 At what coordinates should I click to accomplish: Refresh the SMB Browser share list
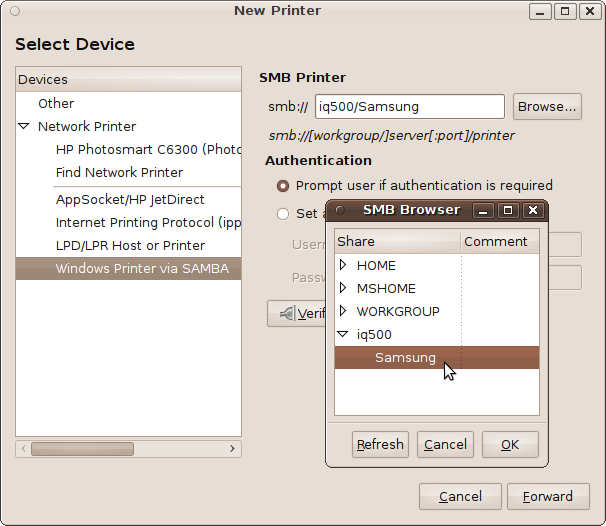pyautogui.click(x=380, y=445)
